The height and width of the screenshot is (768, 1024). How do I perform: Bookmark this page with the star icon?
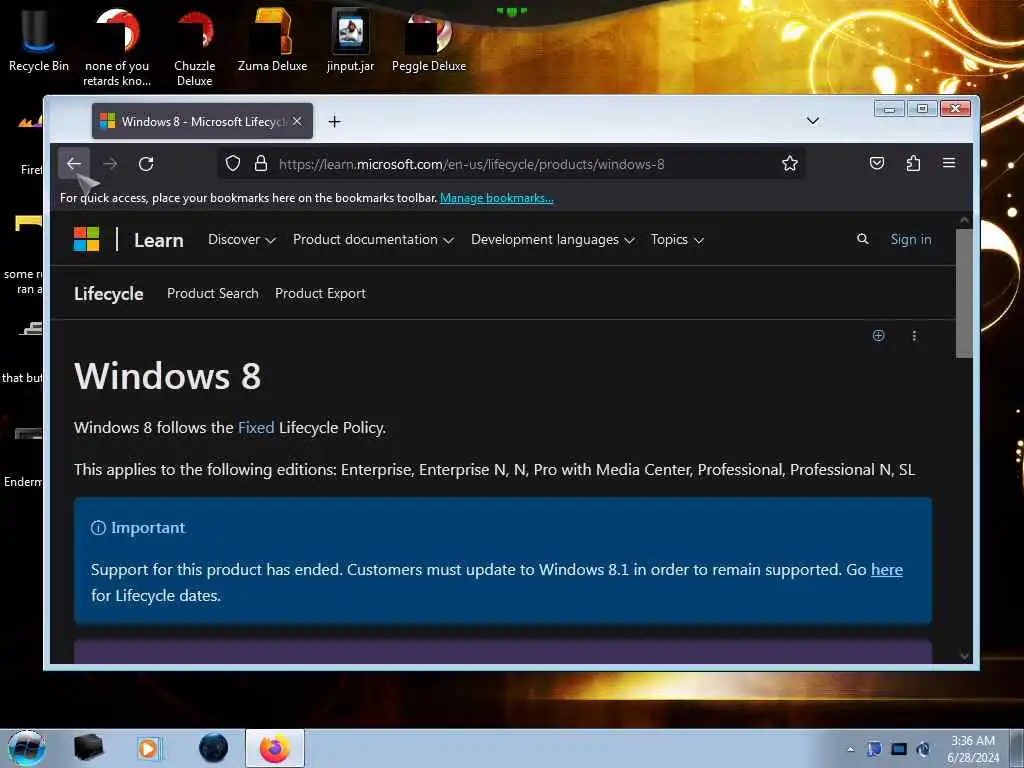coord(790,163)
